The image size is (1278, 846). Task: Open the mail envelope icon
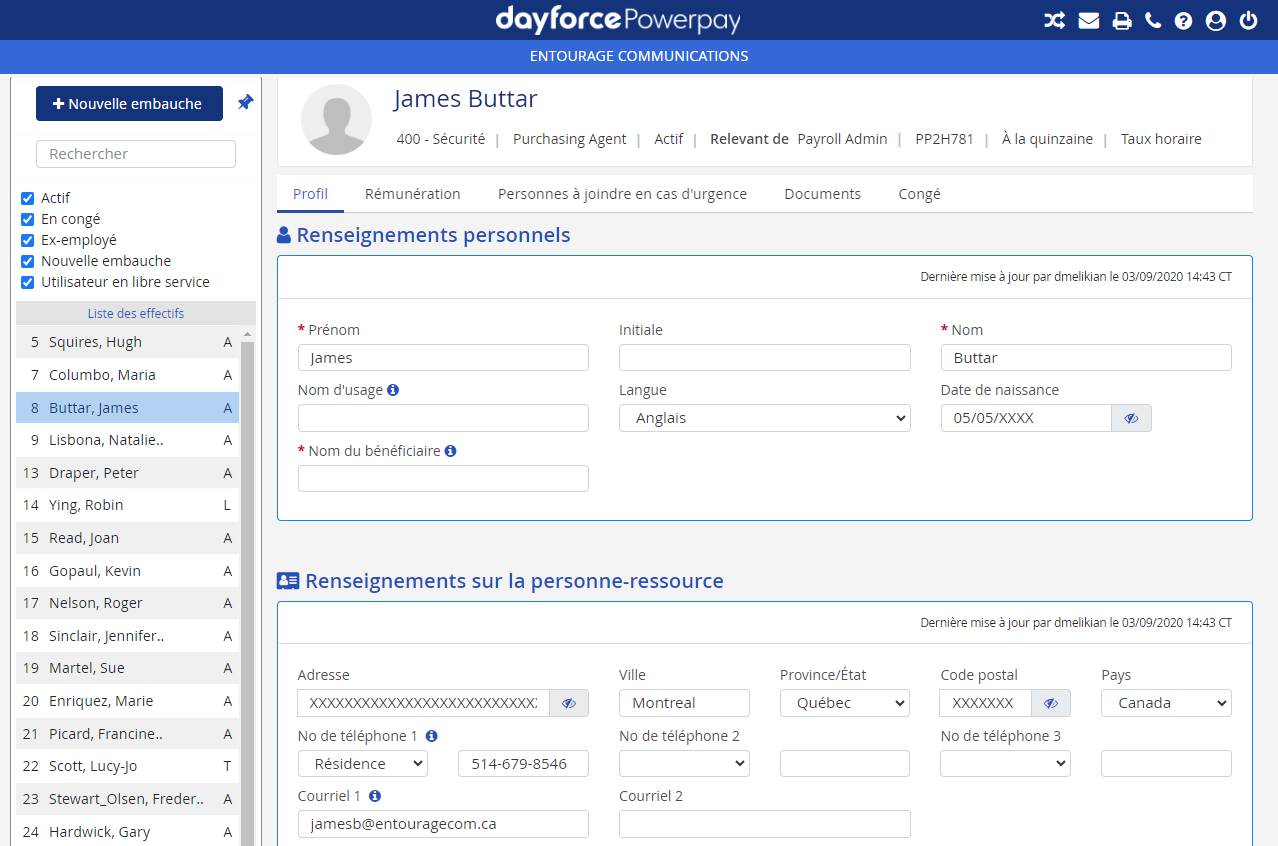pos(1089,20)
